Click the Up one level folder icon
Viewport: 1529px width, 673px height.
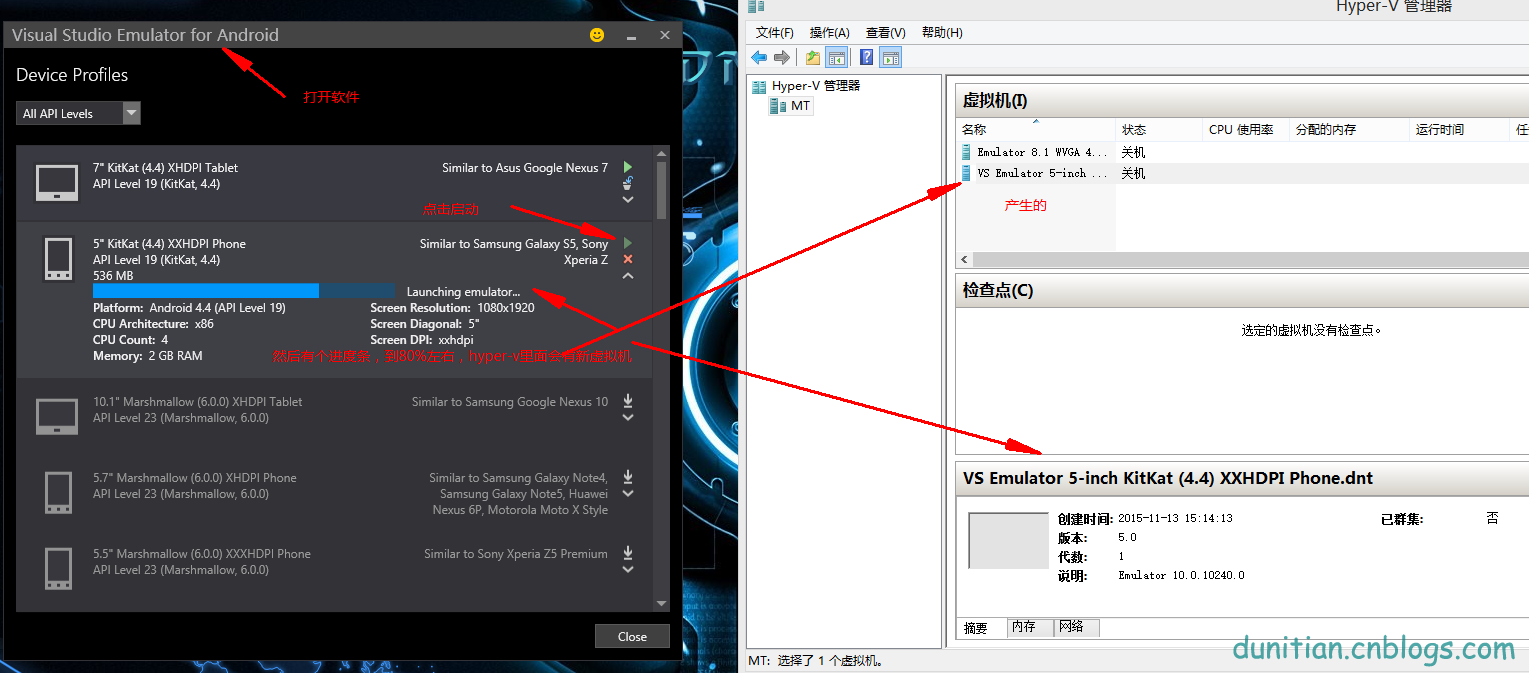pos(813,57)
